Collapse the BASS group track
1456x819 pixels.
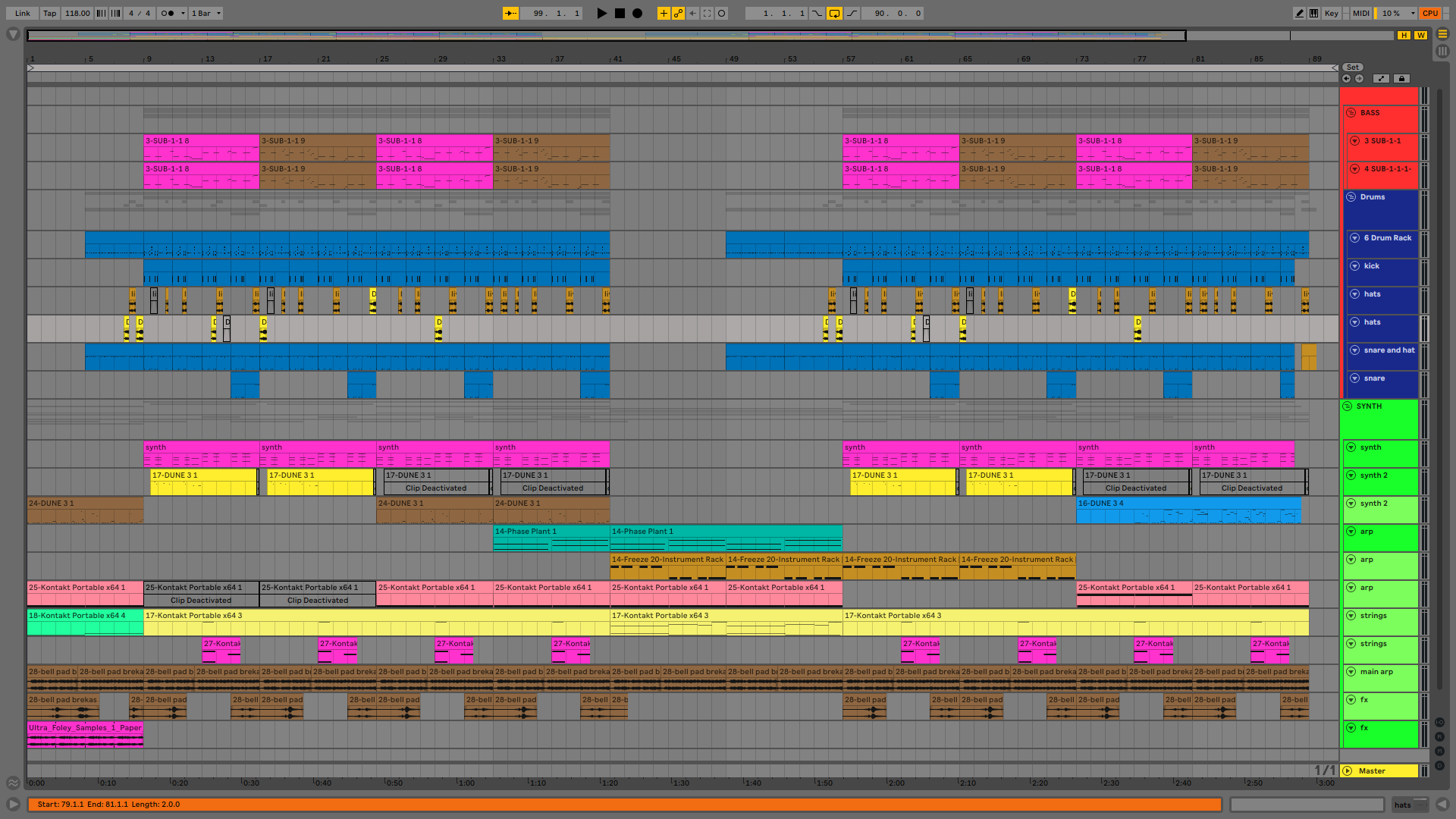coord(1351,113)
